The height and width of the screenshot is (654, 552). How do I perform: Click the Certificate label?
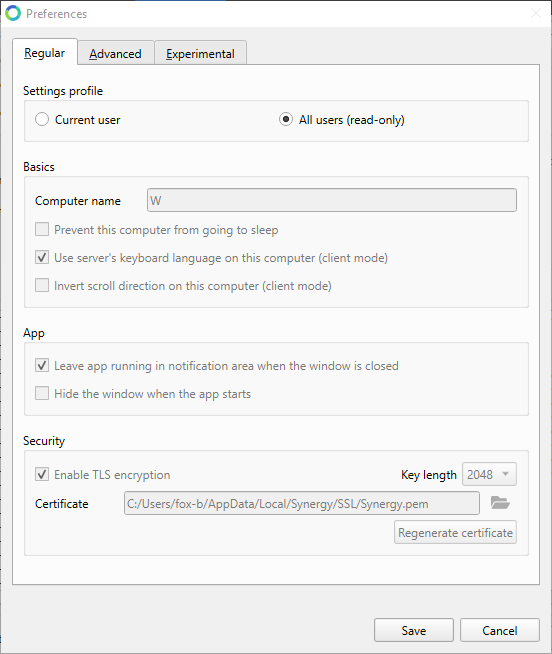coord(62,503)
